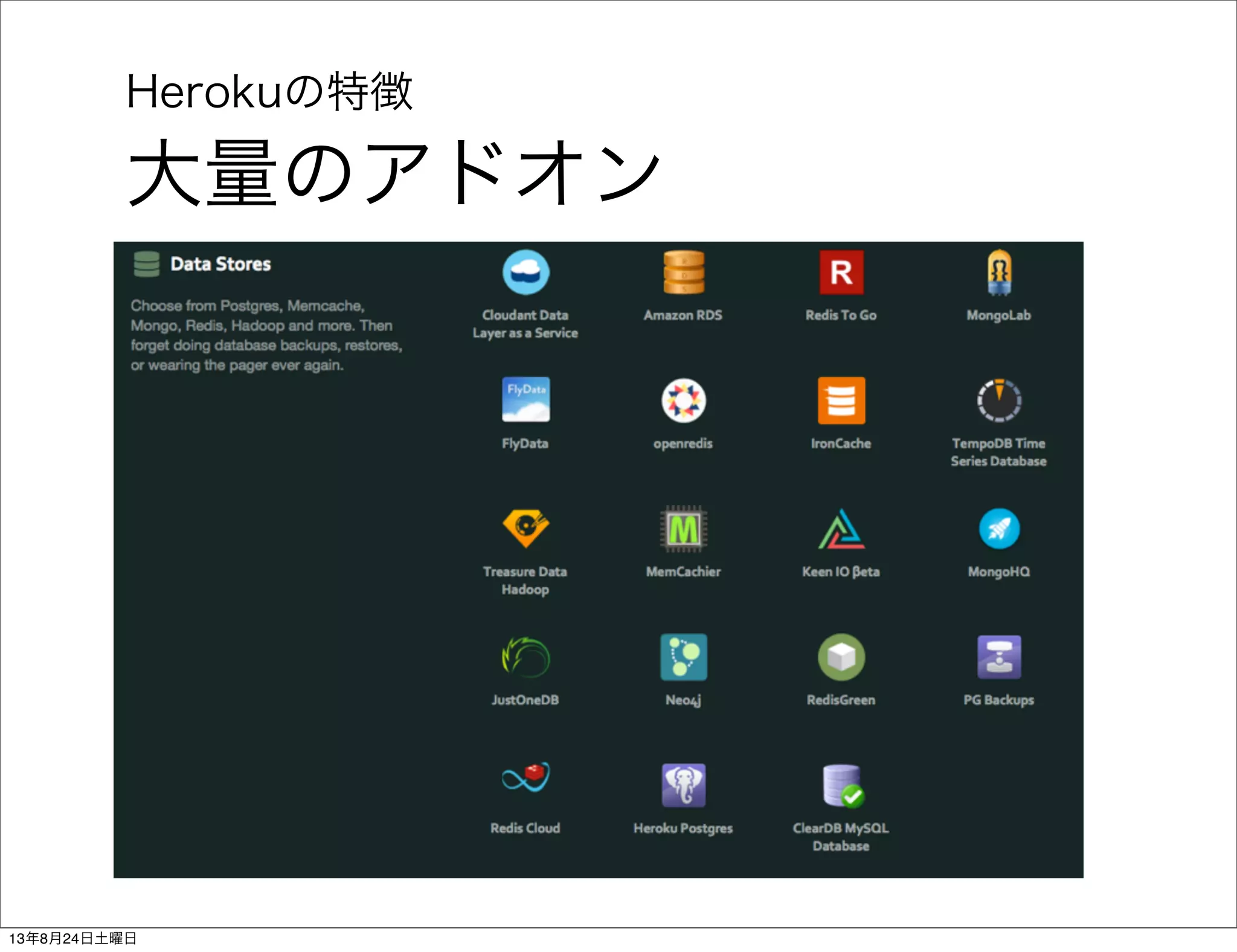Open the Amazon RDS database icon
The image size is (1237, 952).
tap(684, 272)
